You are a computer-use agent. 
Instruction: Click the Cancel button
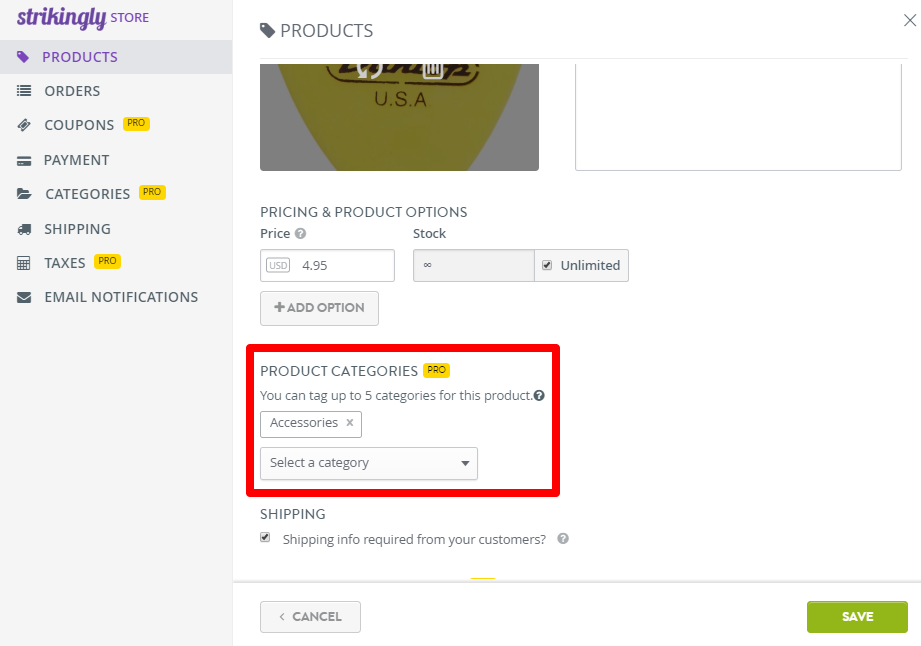click(310, 617)
